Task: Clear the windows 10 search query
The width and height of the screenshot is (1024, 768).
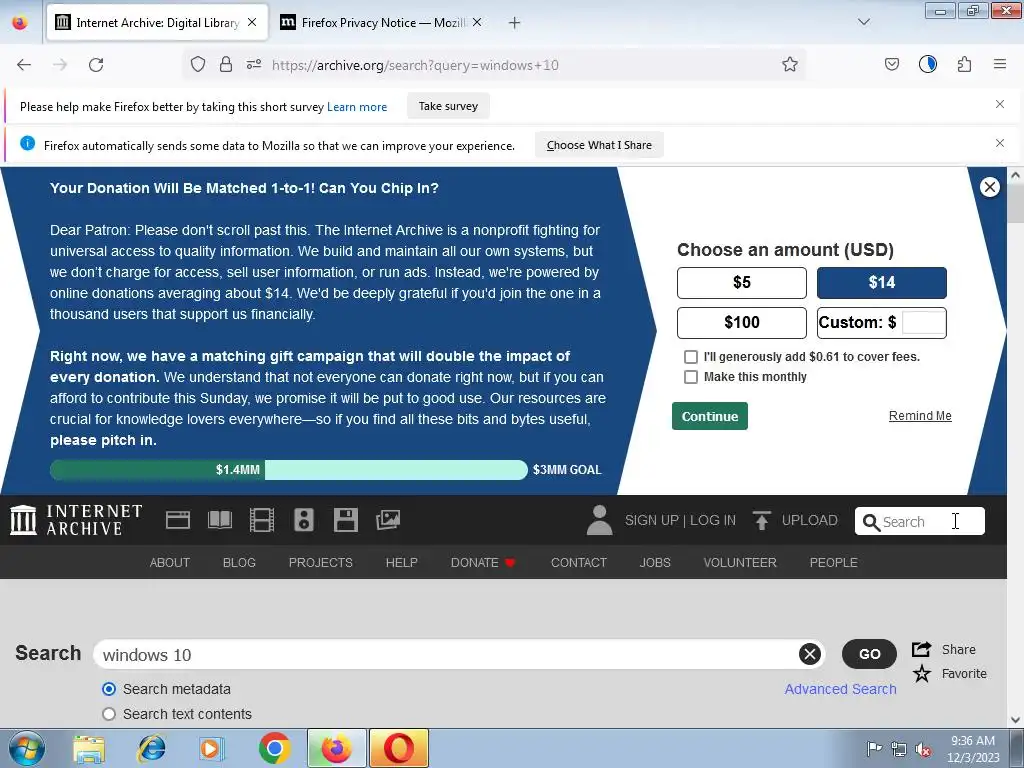Action: click(810, 654)
